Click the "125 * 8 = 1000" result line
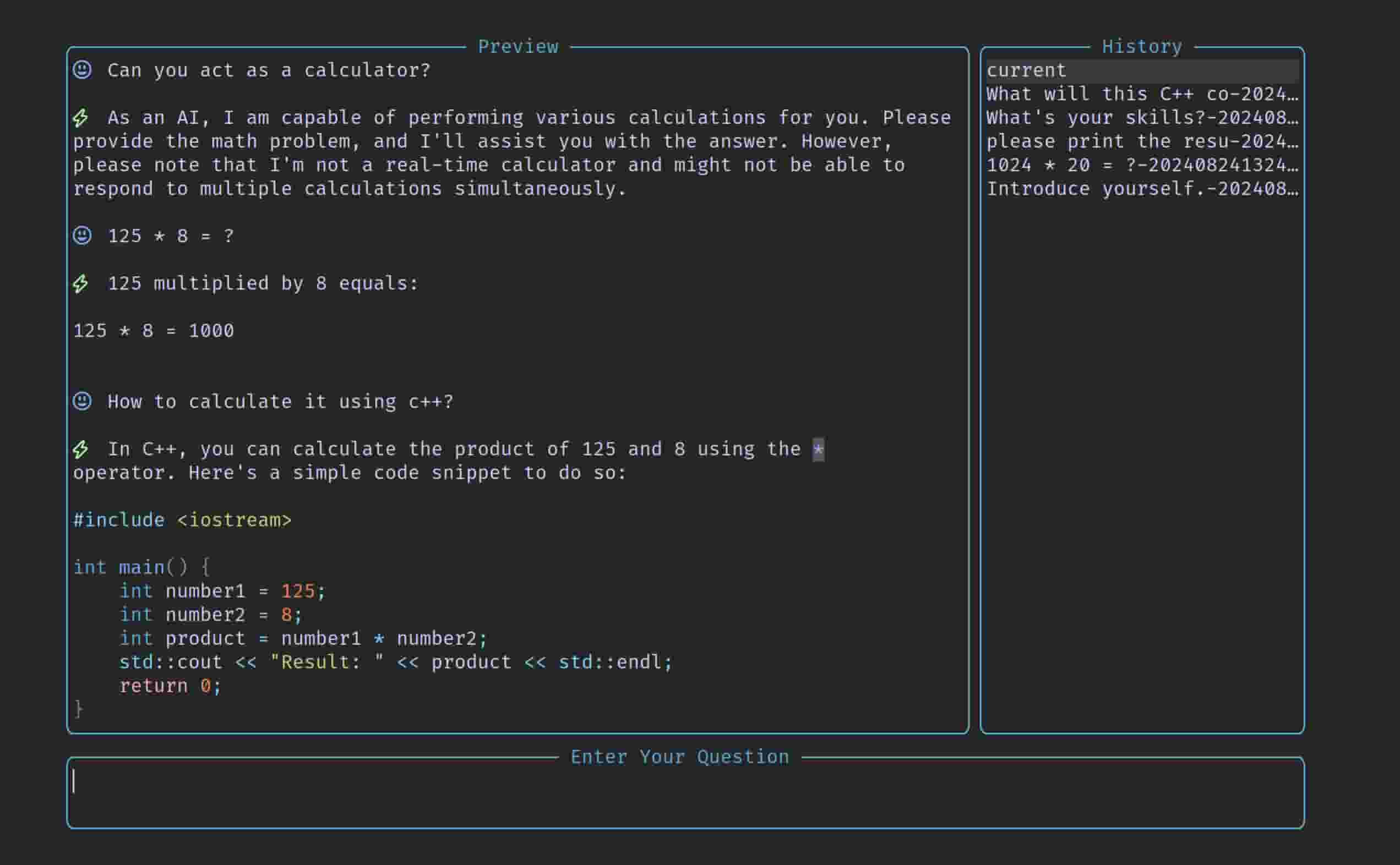1400x865 pixels. (154, 331)
